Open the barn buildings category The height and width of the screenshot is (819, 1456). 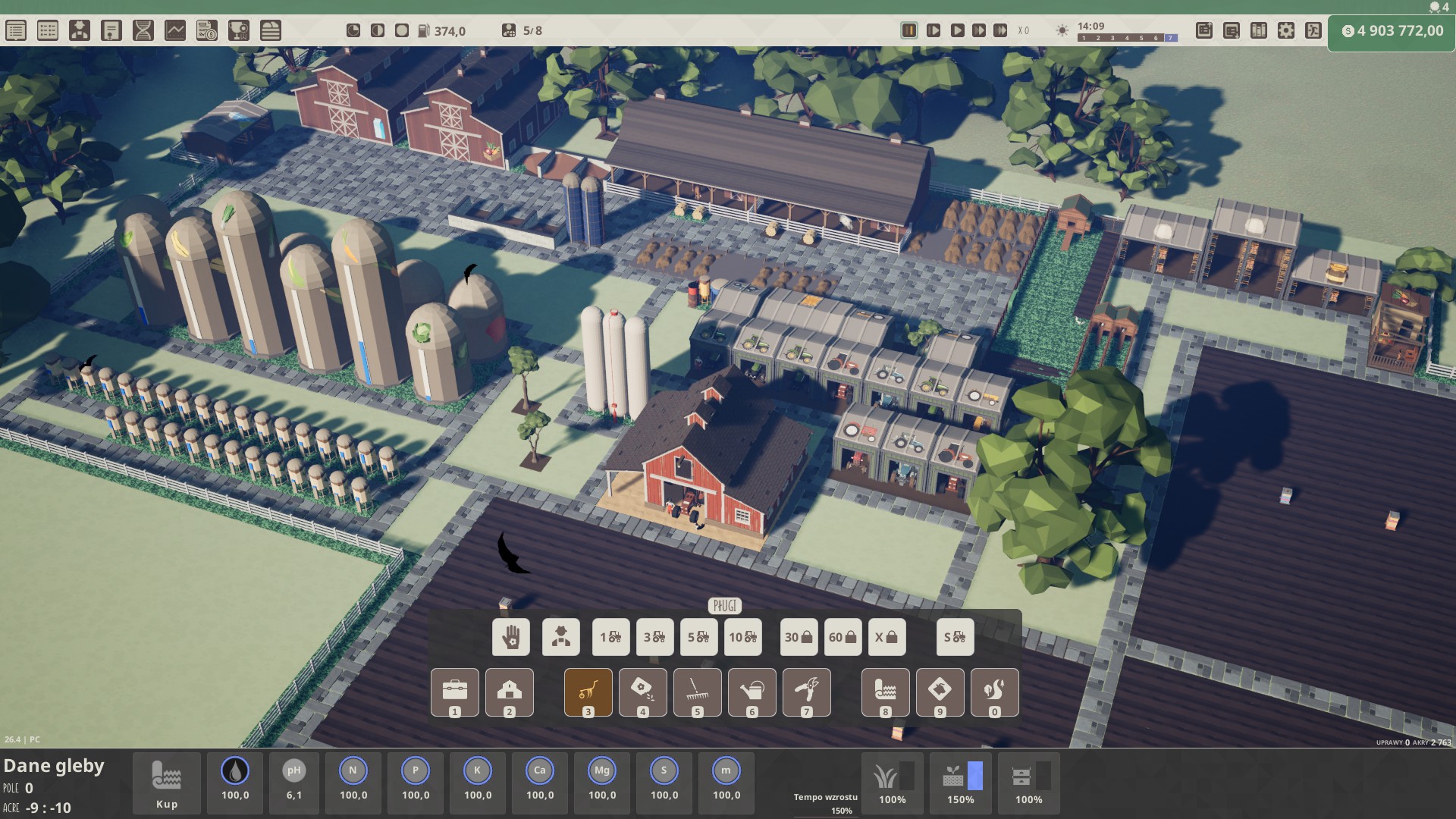[509, 691]
